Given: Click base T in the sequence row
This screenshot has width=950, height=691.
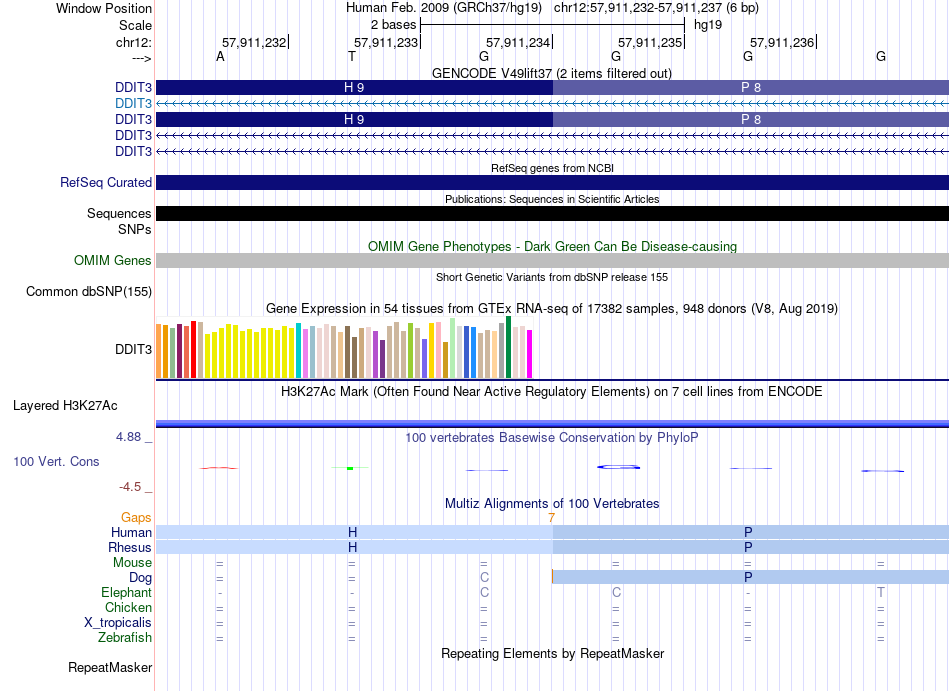Looking at the screenshot, I should (x=352, y=56).
